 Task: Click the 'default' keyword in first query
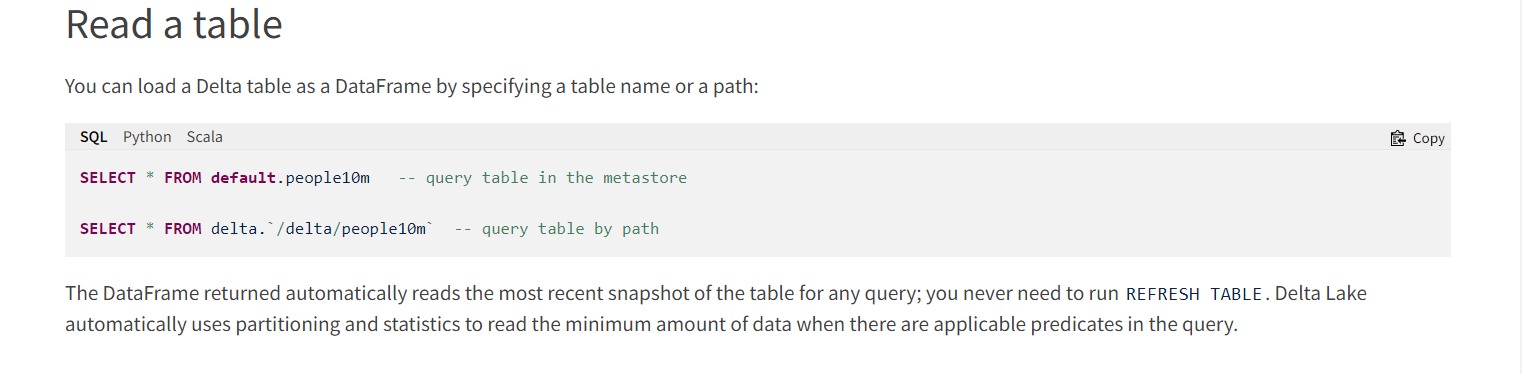coord(243,178)
